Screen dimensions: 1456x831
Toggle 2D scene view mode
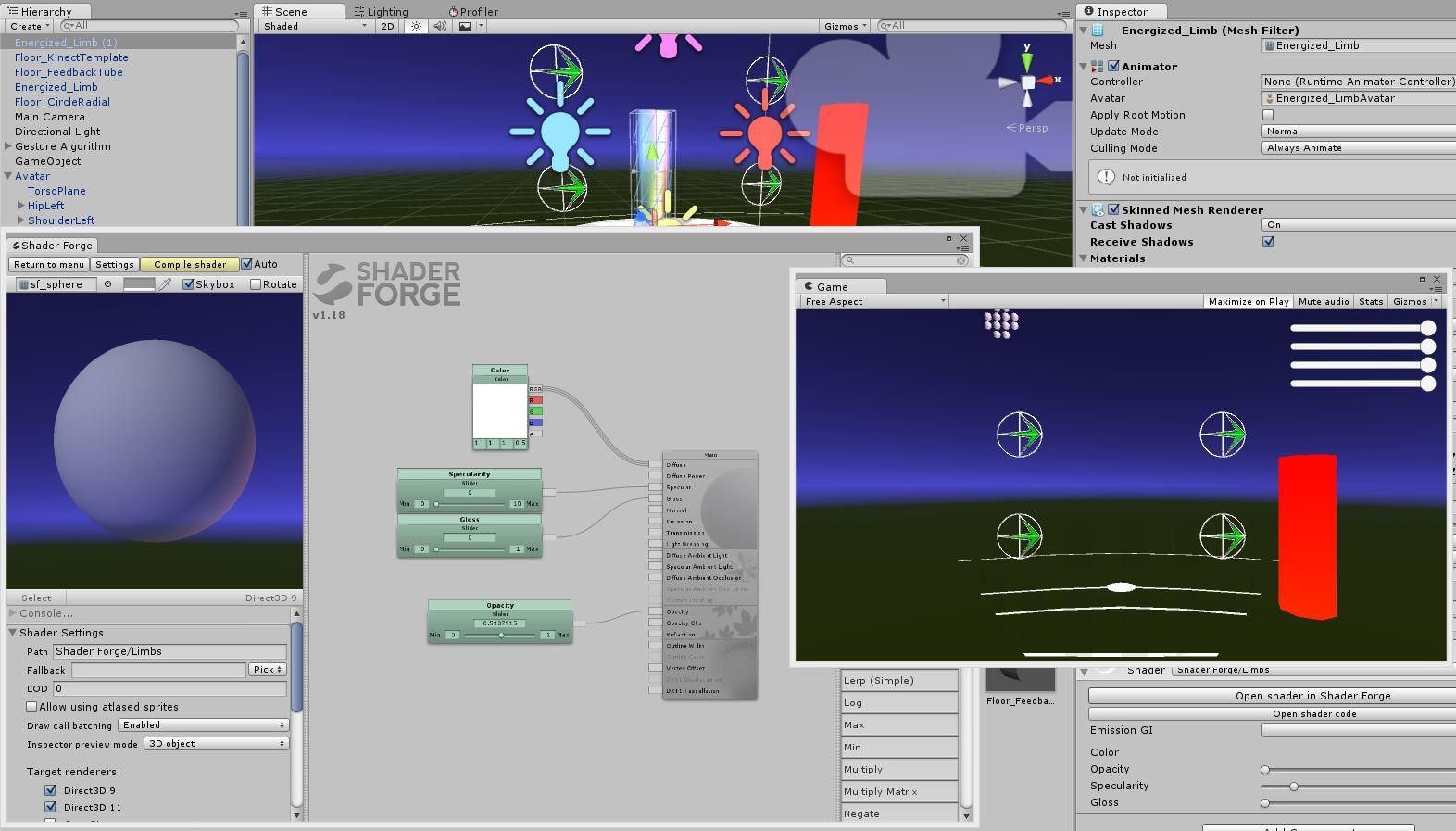(387, 26)
